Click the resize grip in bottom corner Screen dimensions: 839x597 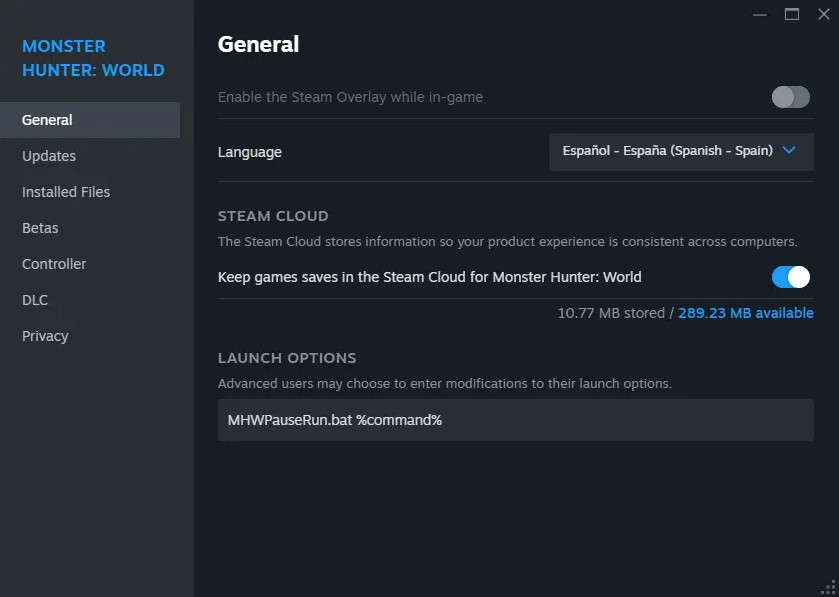(x=828, y=587)
